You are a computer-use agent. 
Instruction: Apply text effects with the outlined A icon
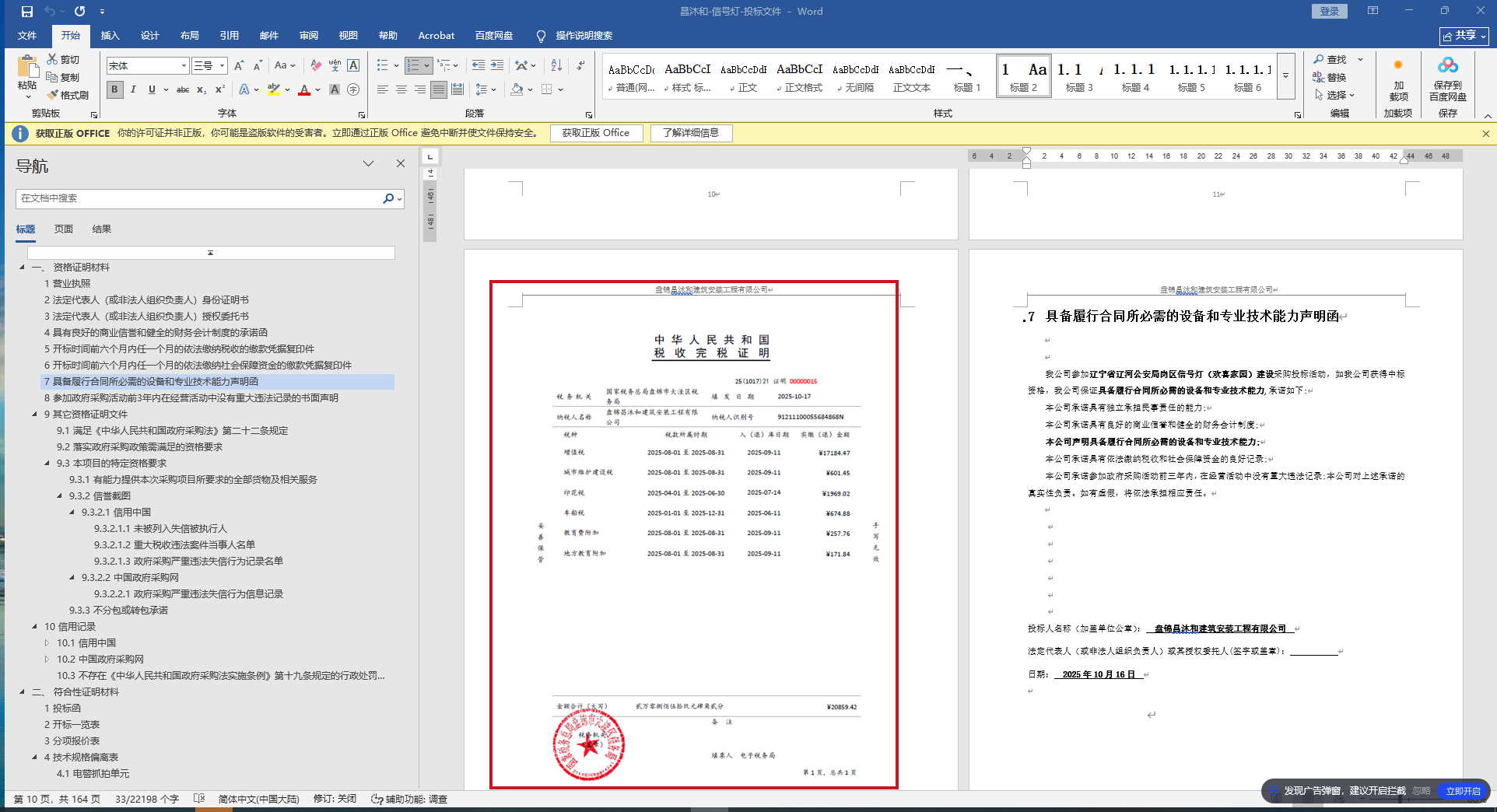pos(244,89)
